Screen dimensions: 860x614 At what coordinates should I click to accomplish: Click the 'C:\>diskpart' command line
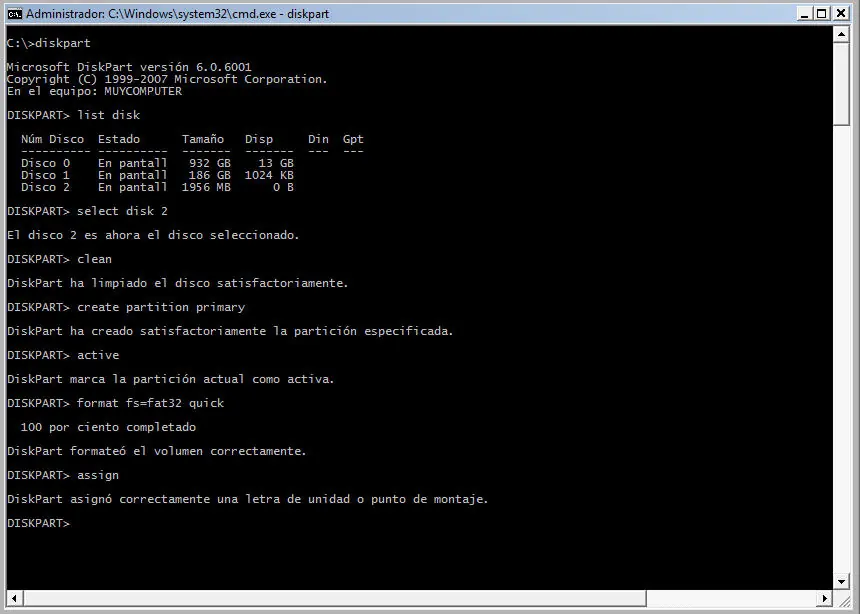(49, 43)
